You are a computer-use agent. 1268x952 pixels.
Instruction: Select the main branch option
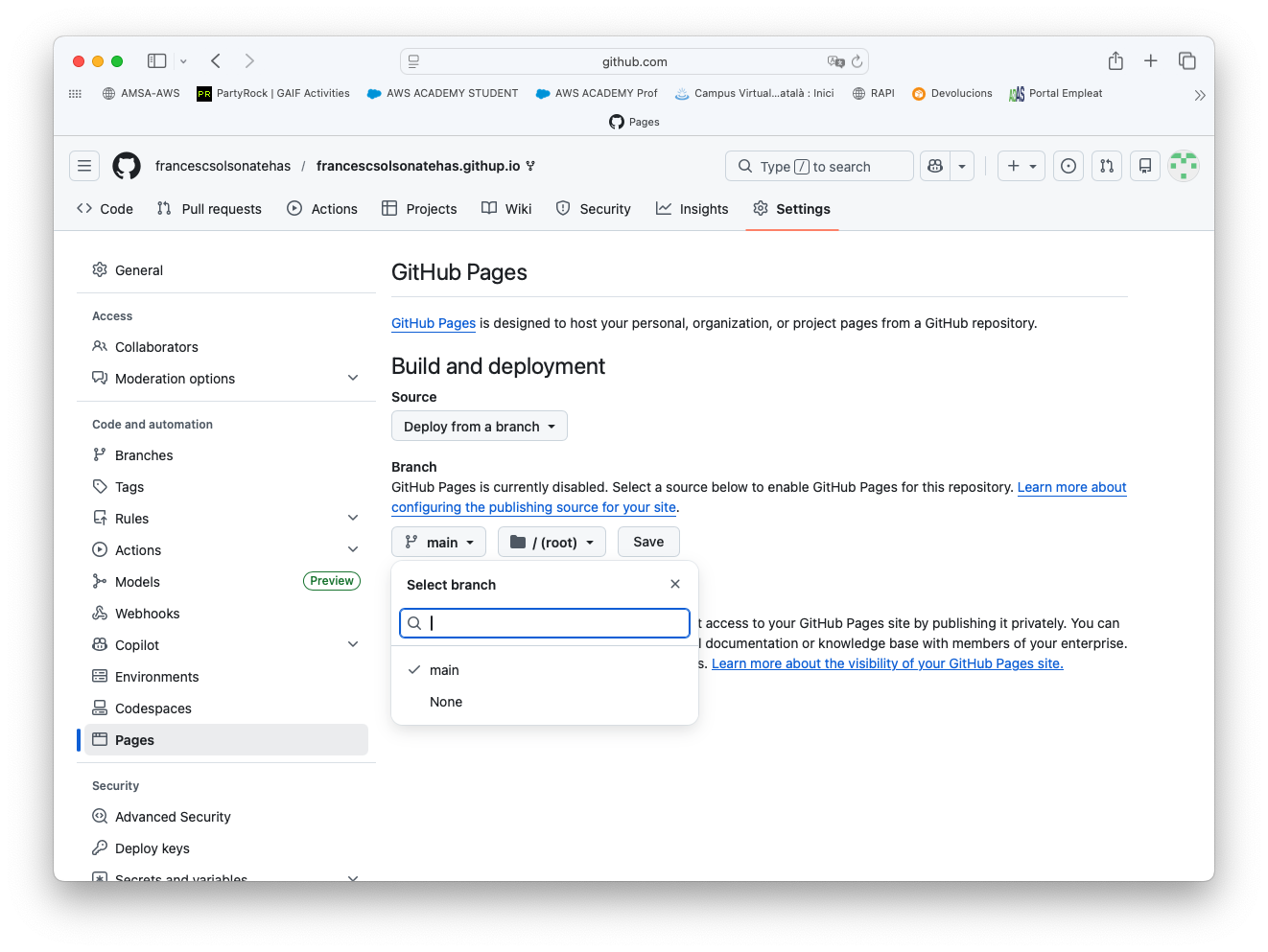coord(444,670)
